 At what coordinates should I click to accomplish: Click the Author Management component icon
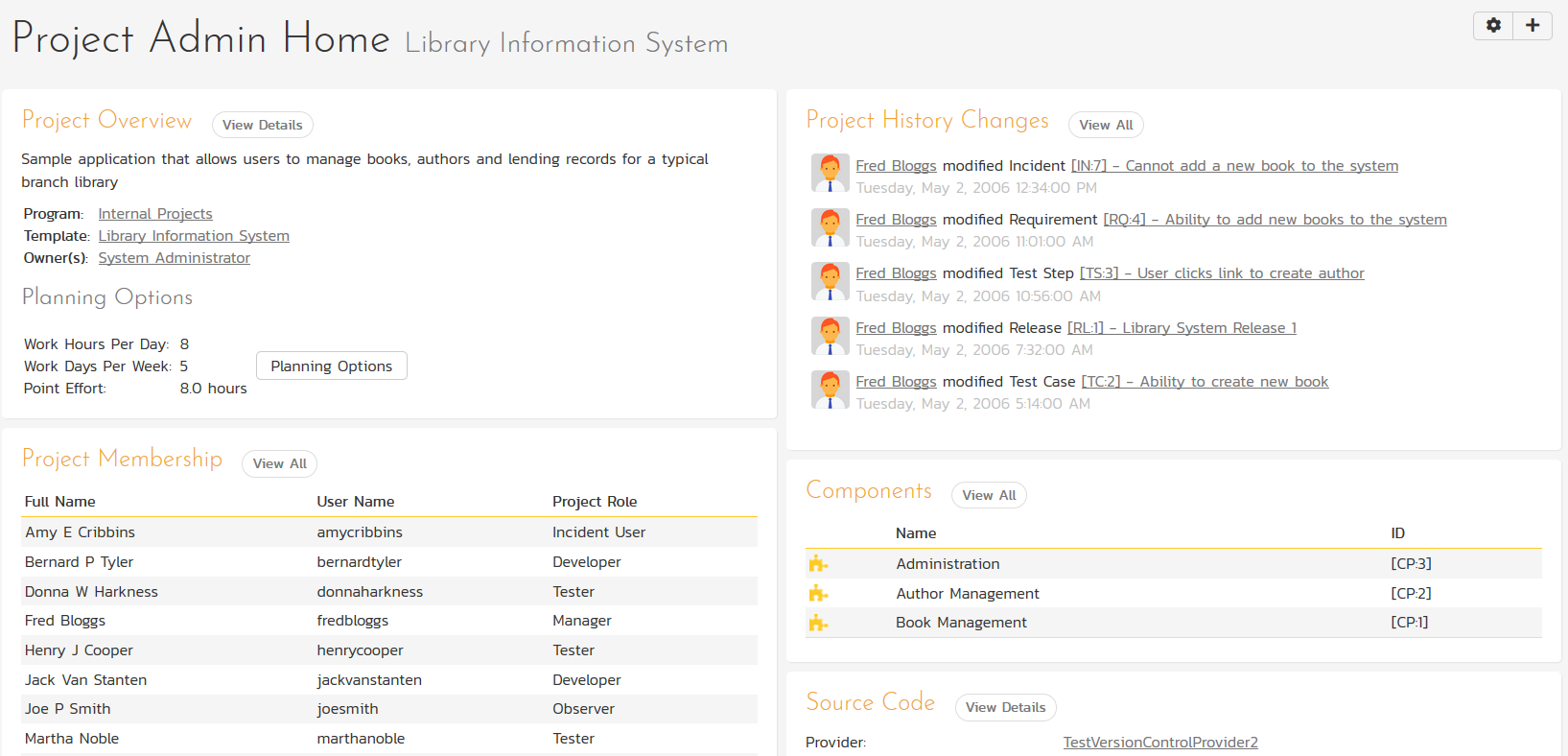pyautogui.click(x=818, y=594)
